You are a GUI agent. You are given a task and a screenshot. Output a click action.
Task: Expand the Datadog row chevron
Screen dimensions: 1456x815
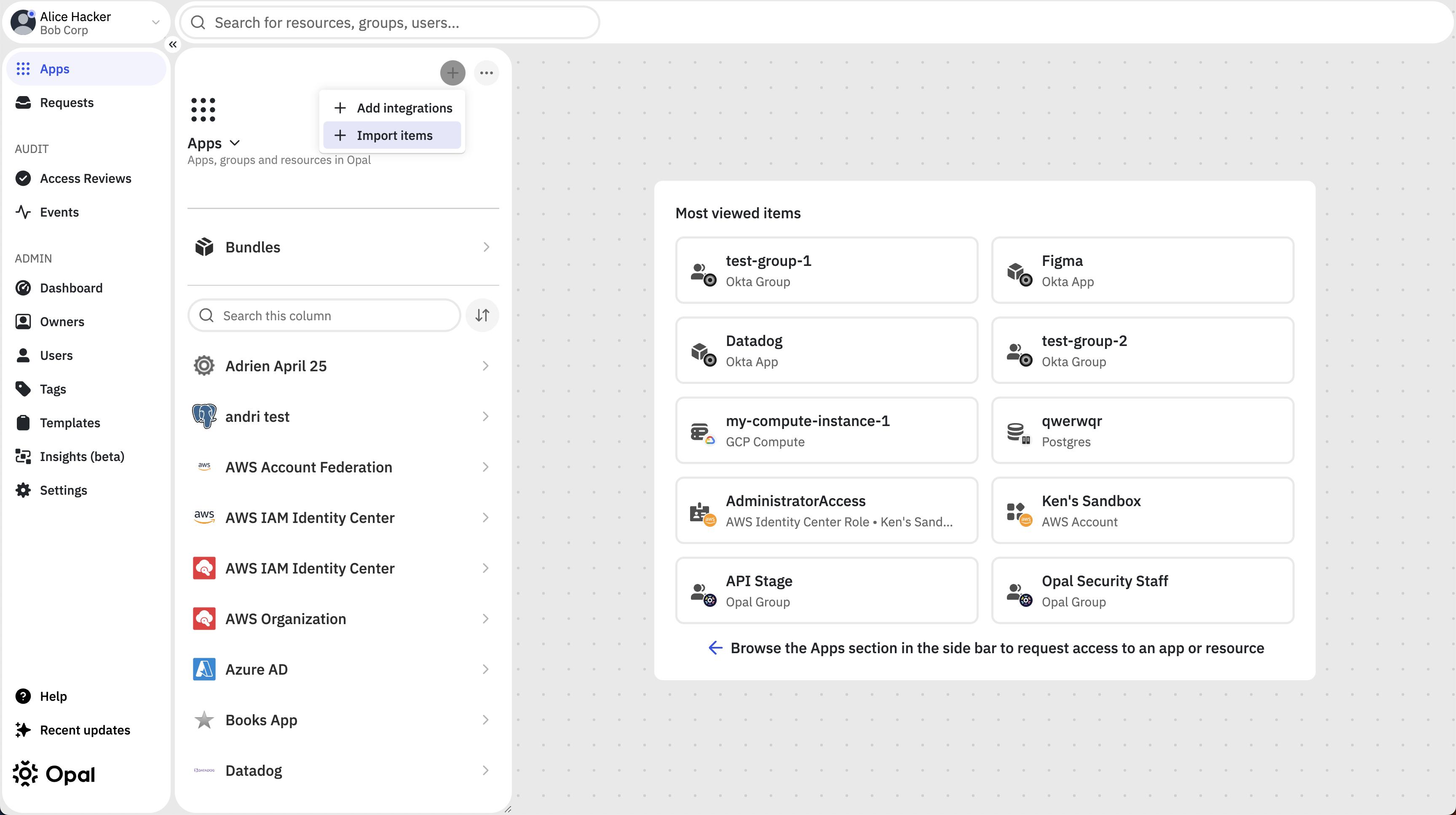tap(485, 770)
